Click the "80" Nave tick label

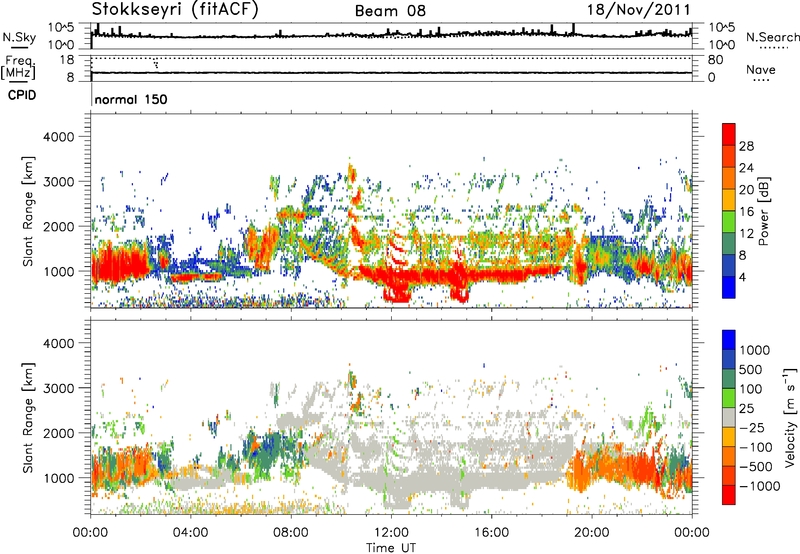[x=715, y=60]
